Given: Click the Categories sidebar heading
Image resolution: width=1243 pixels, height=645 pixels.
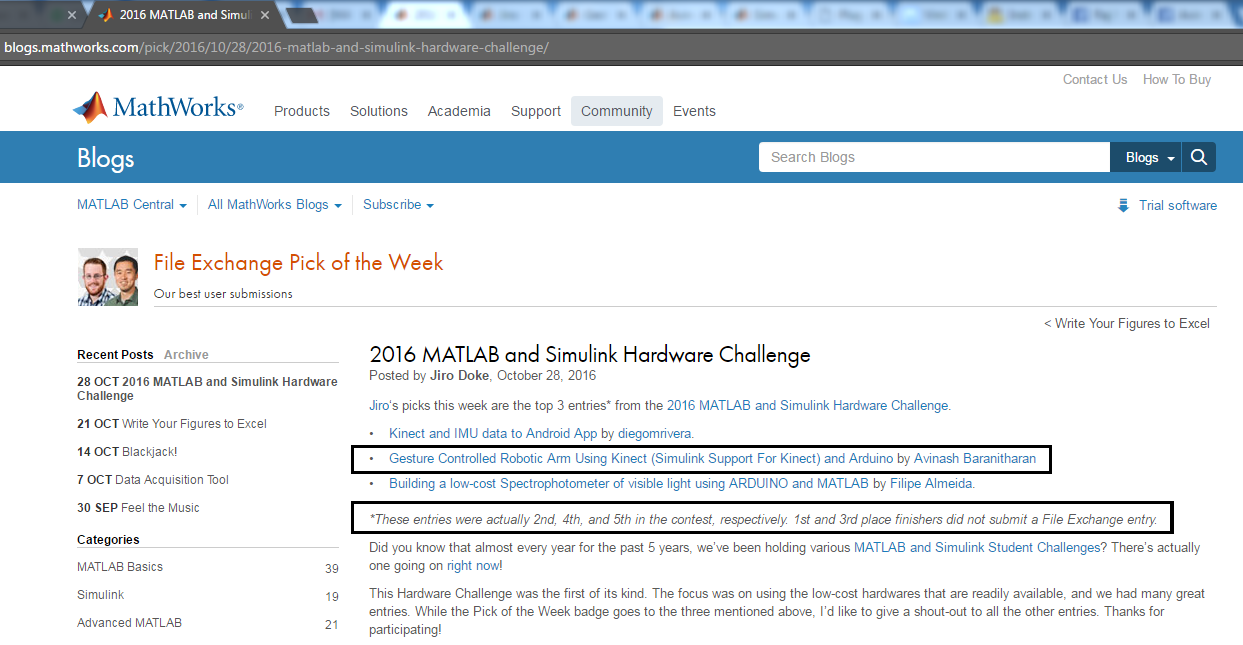Looking at the screenshot, I should tap(108, 540).
